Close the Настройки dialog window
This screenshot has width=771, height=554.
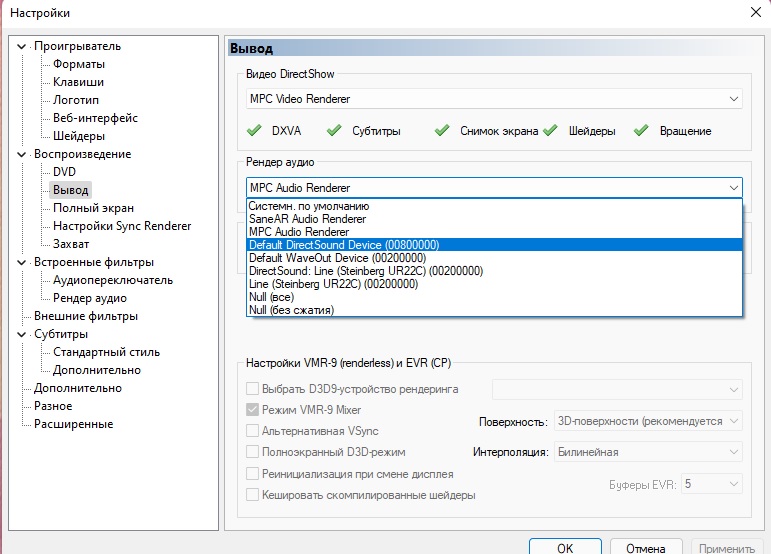753,12
